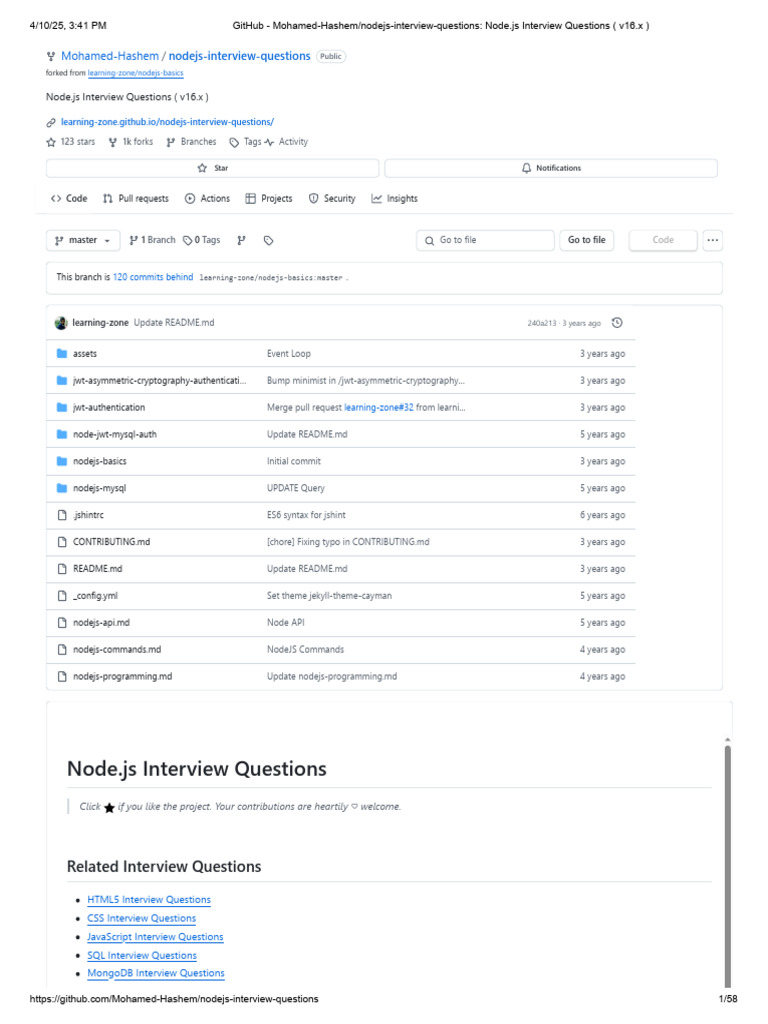Open nodejs-interview-questions repository link
768x1024 pixels.
tap(240, 56)
